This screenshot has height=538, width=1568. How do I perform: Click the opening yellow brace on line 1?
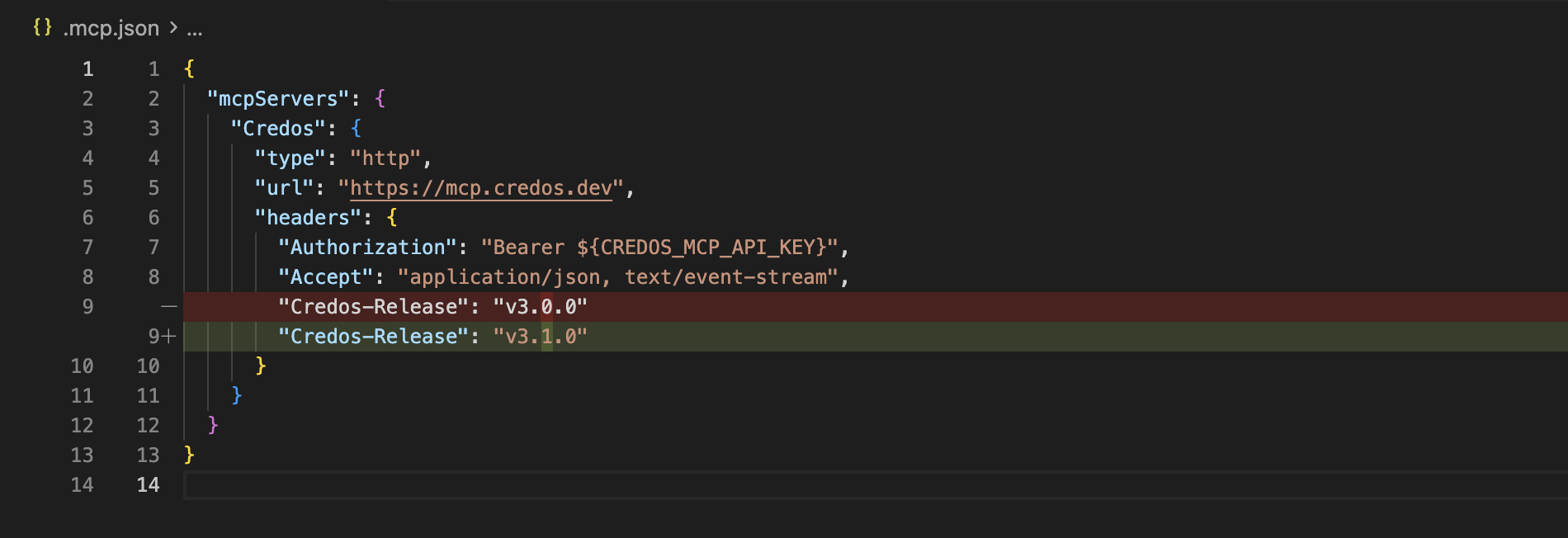[x=189, y=69]
